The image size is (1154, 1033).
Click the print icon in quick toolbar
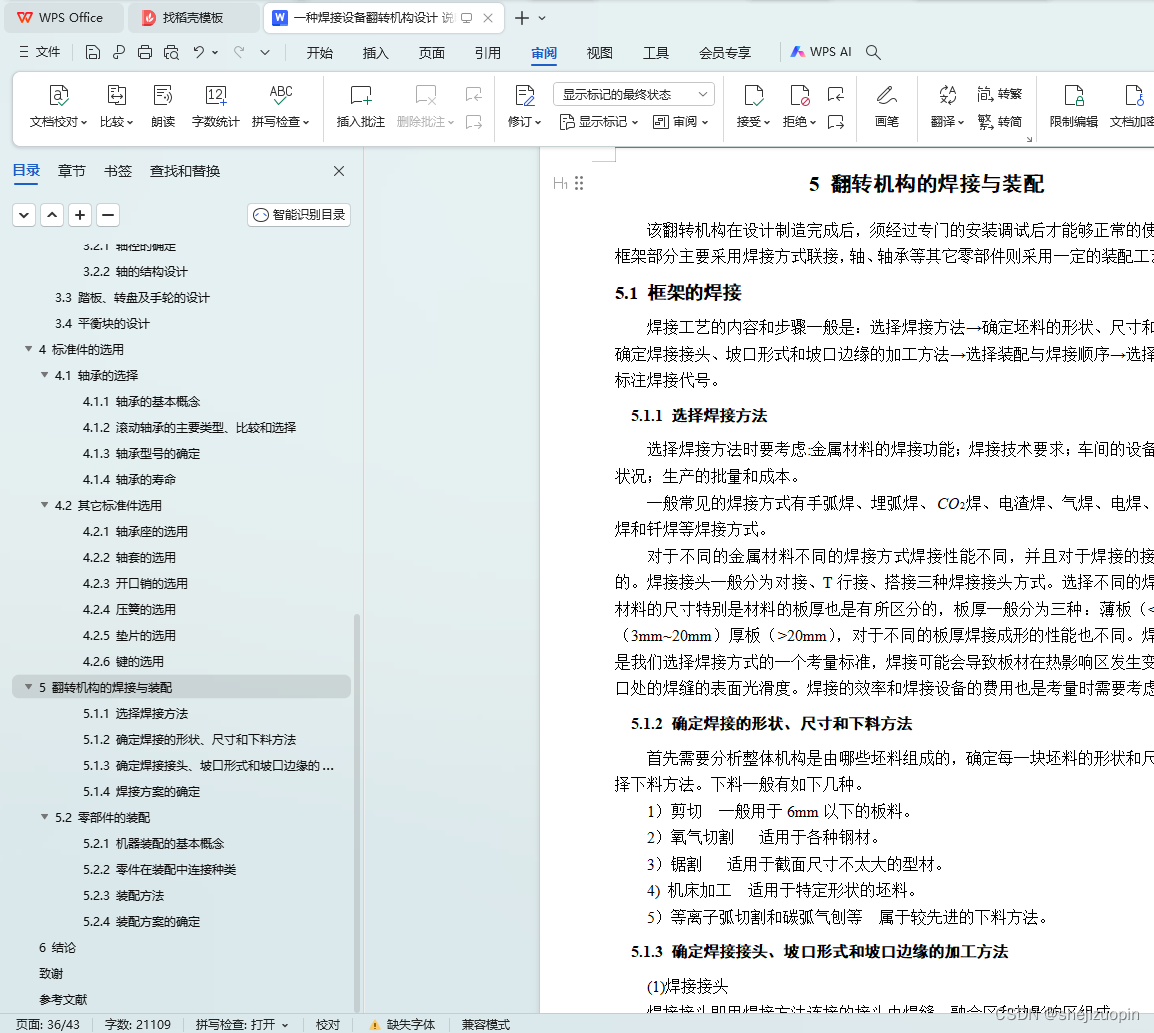(145, 52)
